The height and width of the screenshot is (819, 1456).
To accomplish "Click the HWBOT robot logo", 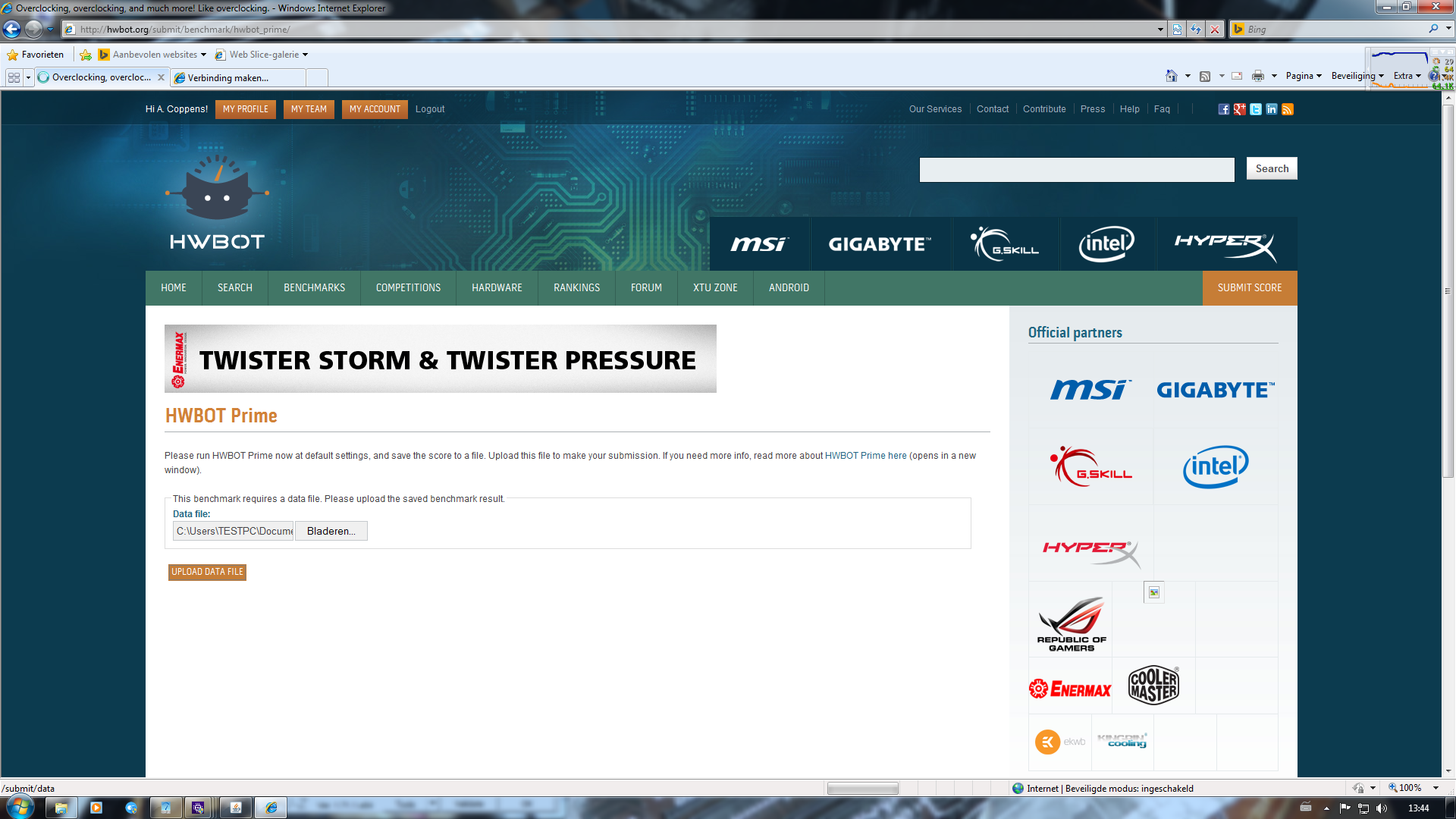I will (217, 203).
